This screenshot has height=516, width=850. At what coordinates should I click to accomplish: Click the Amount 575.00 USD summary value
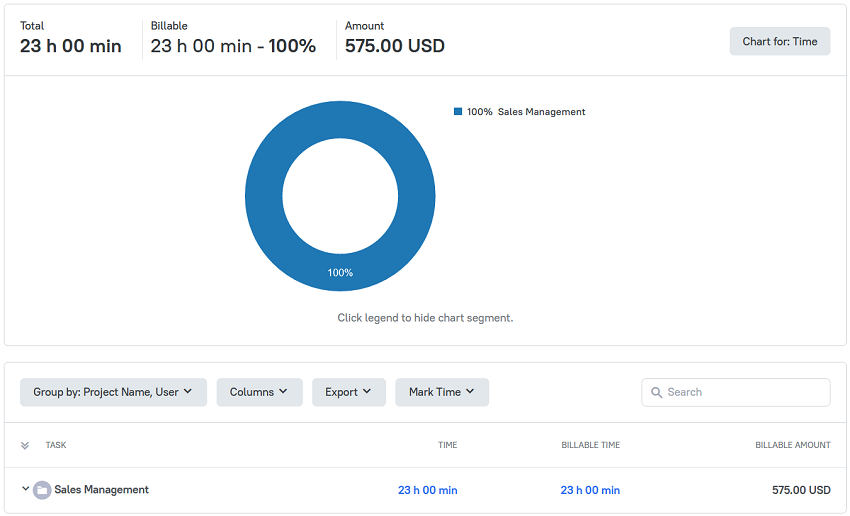[x=395, y=46]
